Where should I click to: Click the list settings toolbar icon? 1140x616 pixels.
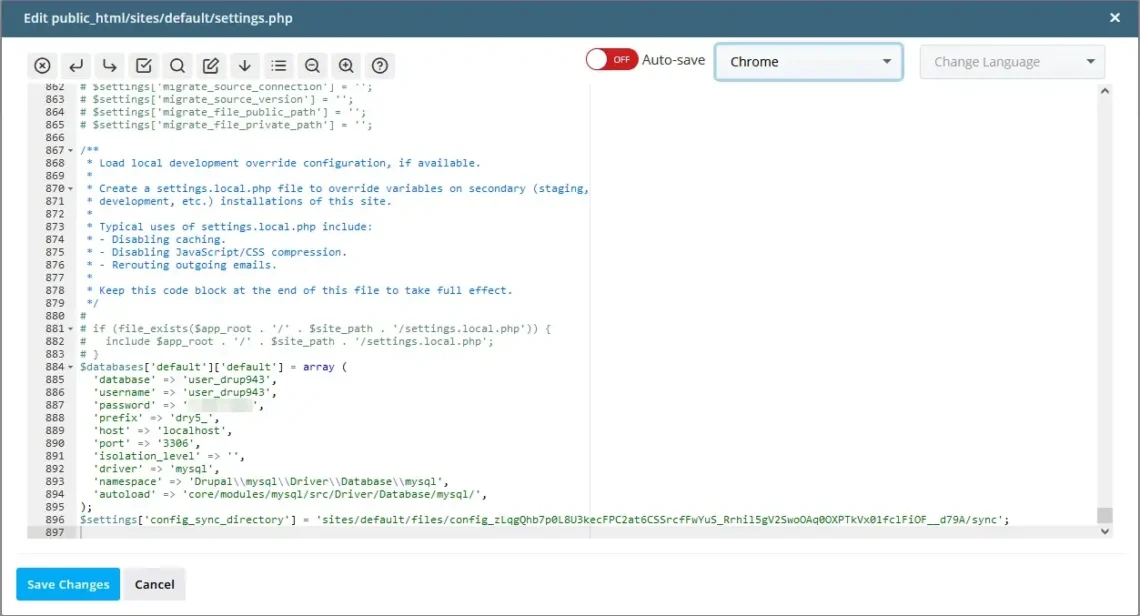(279, 65)
